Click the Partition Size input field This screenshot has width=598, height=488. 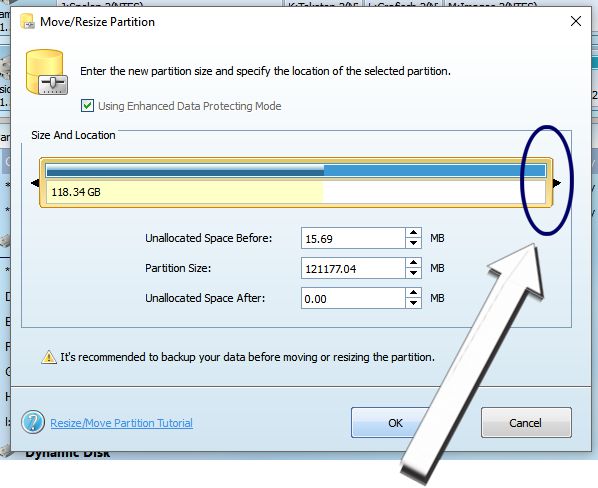tap(353, 268)
